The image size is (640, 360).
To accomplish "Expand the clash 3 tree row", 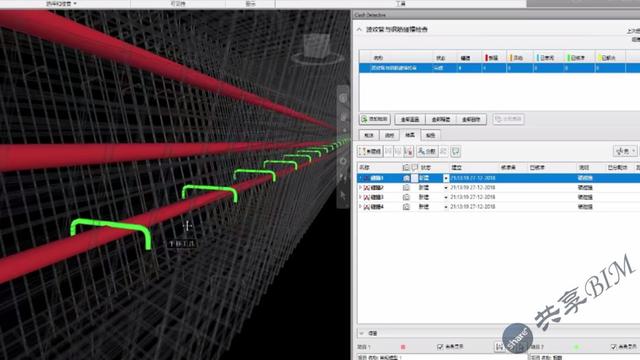I will (x=360, y=197).
